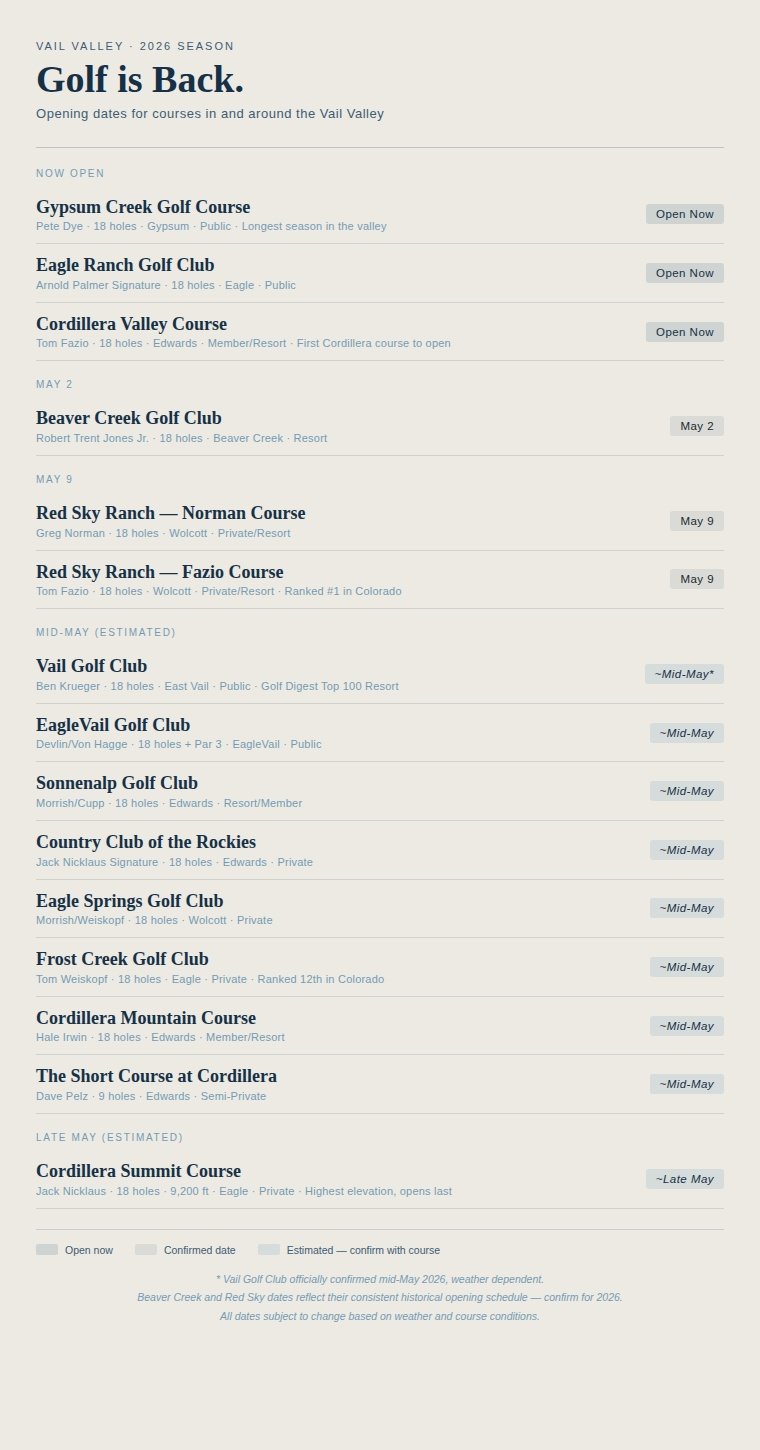Viewport: 760px width, 1450px height.
Task: Open the Frost Creek Golf Club entry
Action: [122, 959]
